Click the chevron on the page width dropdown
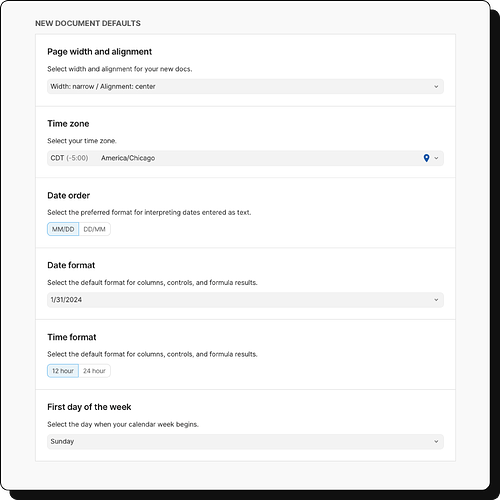This screenshot has width=500, height=500. (x=436, y=87)
